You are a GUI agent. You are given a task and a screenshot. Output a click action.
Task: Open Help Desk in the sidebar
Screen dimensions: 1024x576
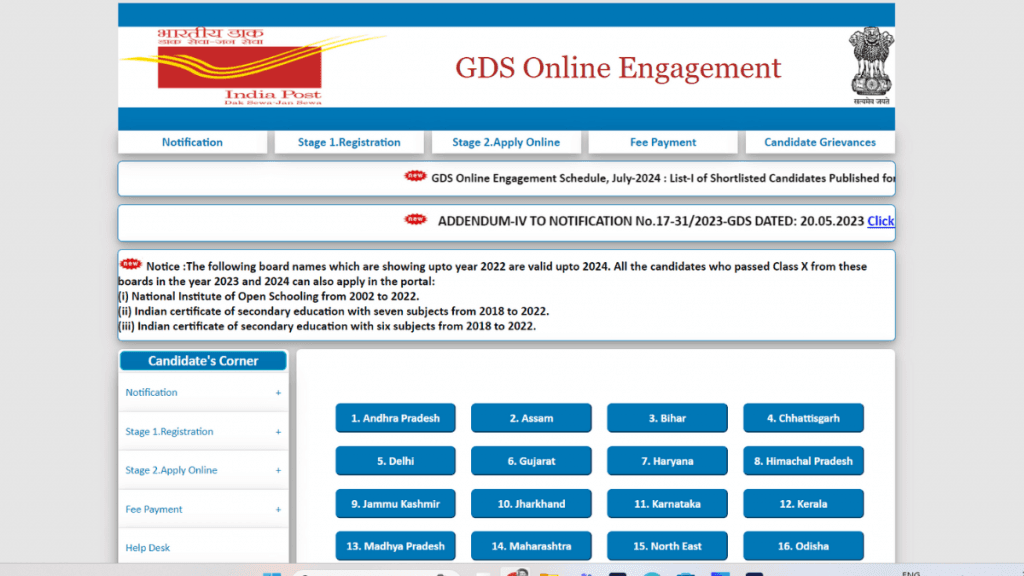tap(148, 548)
